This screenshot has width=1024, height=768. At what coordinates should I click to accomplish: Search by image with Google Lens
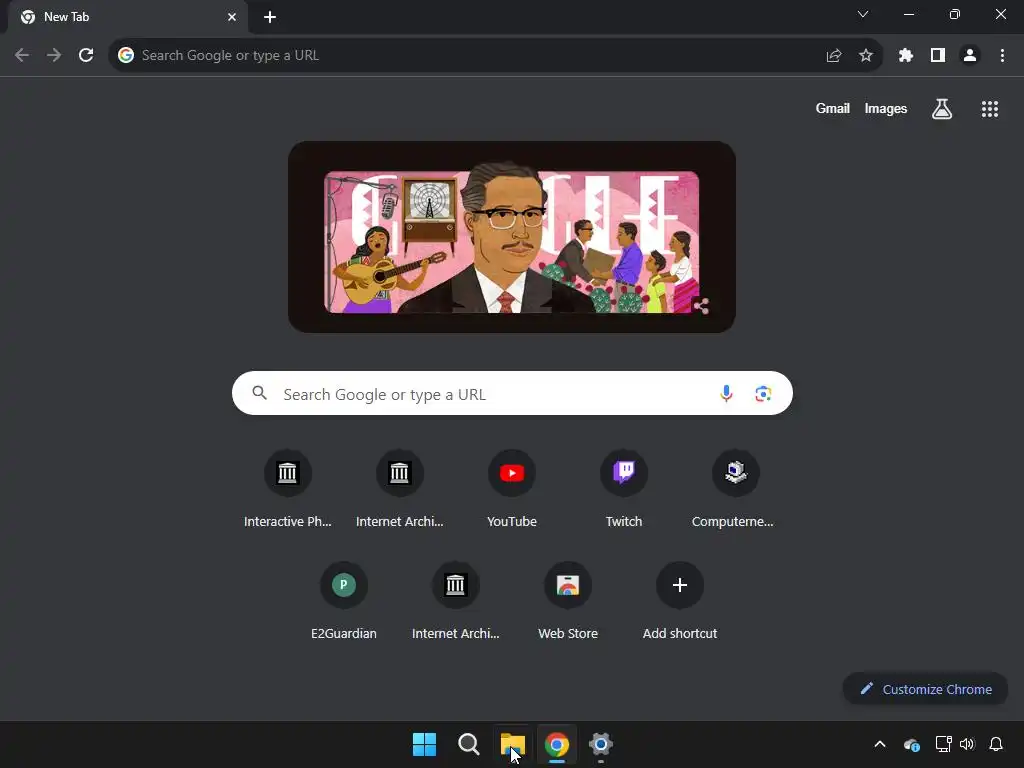(x=763, y=394)
